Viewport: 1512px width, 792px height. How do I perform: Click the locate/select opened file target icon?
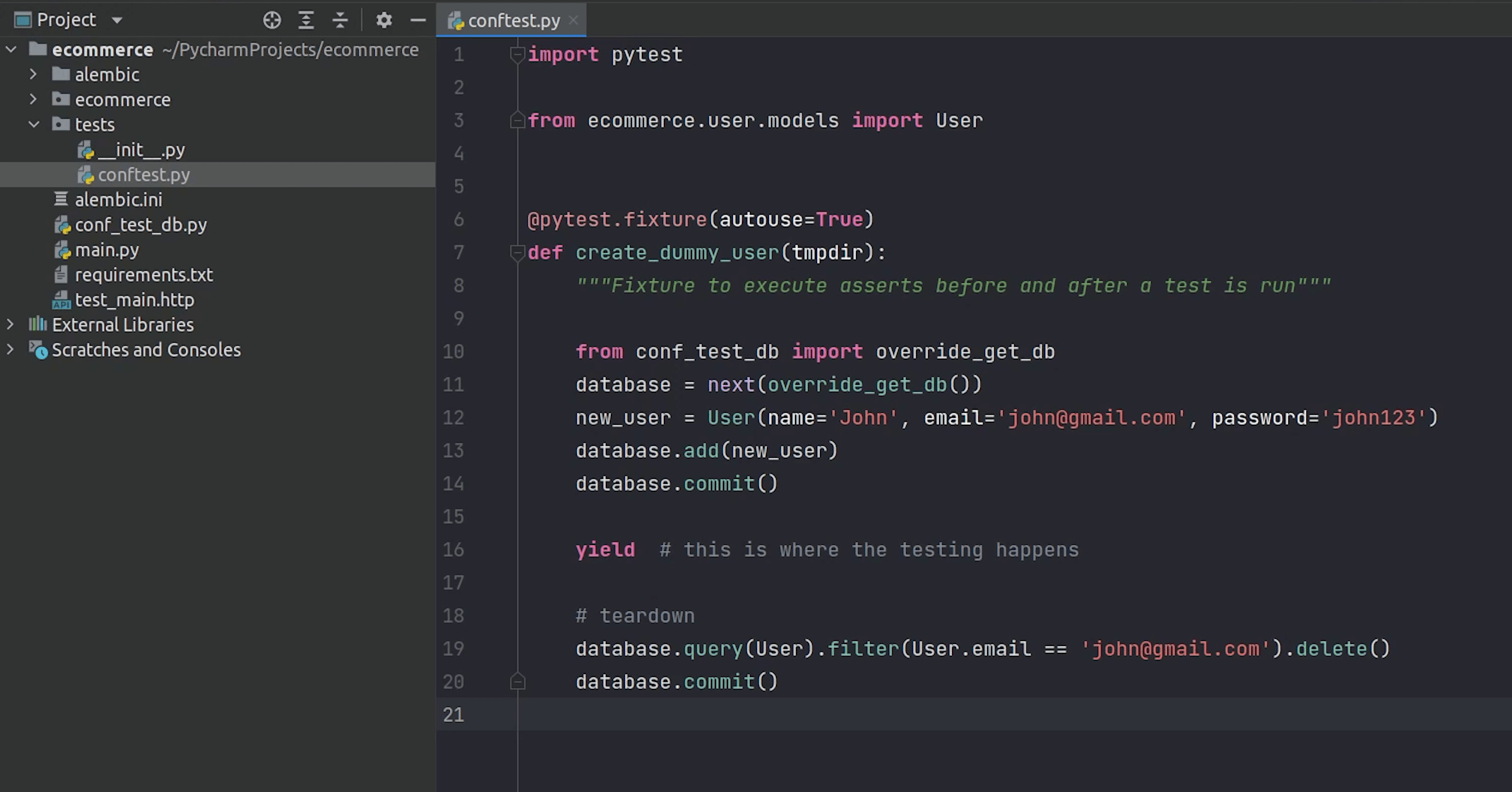(x=272, y=20)
